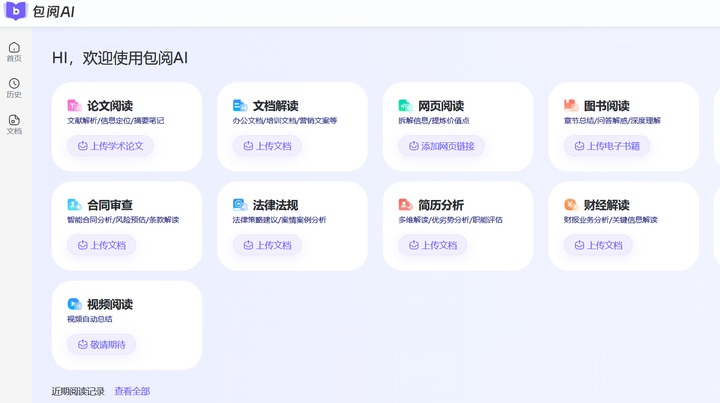Click the 文档解读 blue card icon
720x403 pixels.
(x=240, y=106)
